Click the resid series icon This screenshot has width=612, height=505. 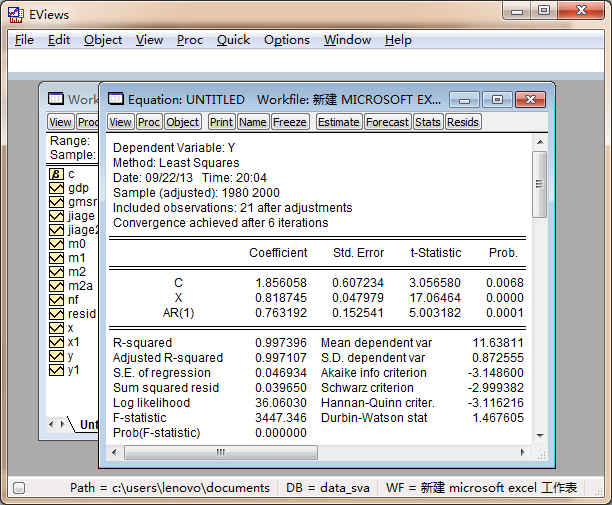(56, 314)
